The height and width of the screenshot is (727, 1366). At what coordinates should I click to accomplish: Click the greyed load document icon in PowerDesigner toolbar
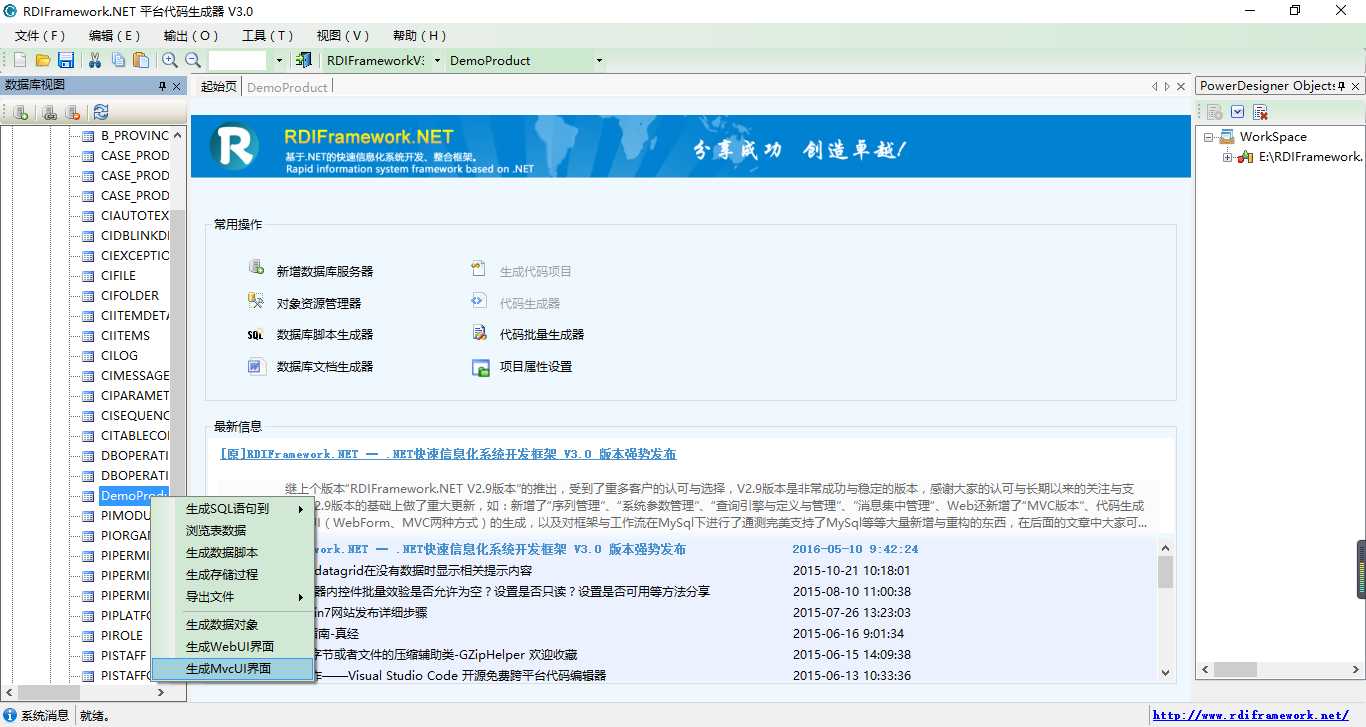click(1215, 112)
